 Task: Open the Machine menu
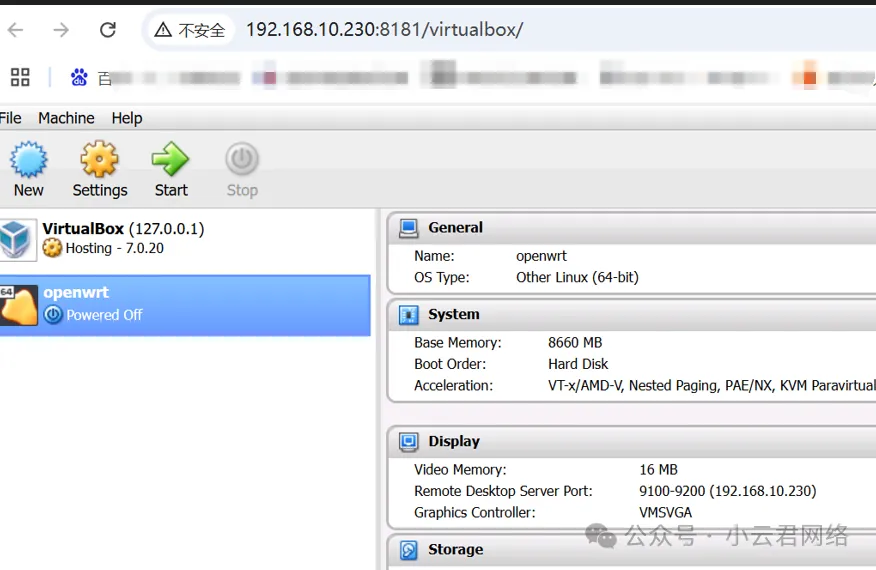[66, 118]
